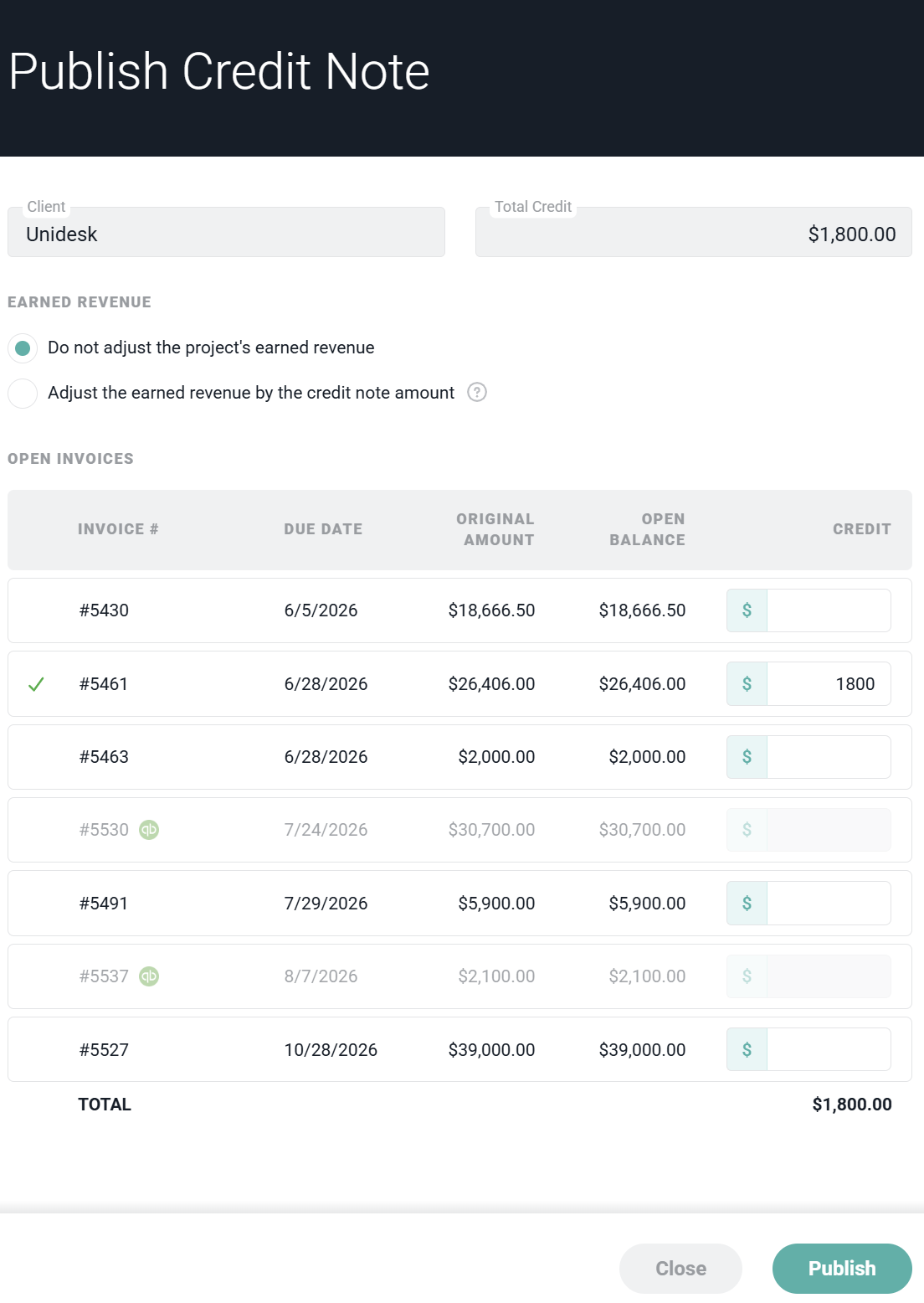Click the OPEN BALANCE column header
The width and height of the screenshot is (924, 1303).
tap(647, 529)
